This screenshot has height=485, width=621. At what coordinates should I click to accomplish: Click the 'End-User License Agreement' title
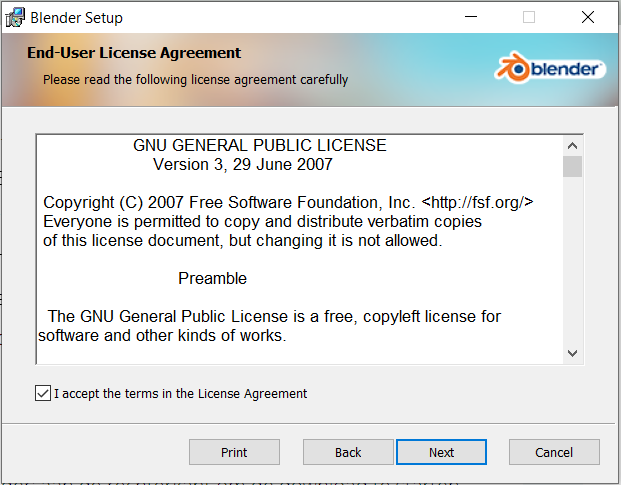click(x=134, y=53)
